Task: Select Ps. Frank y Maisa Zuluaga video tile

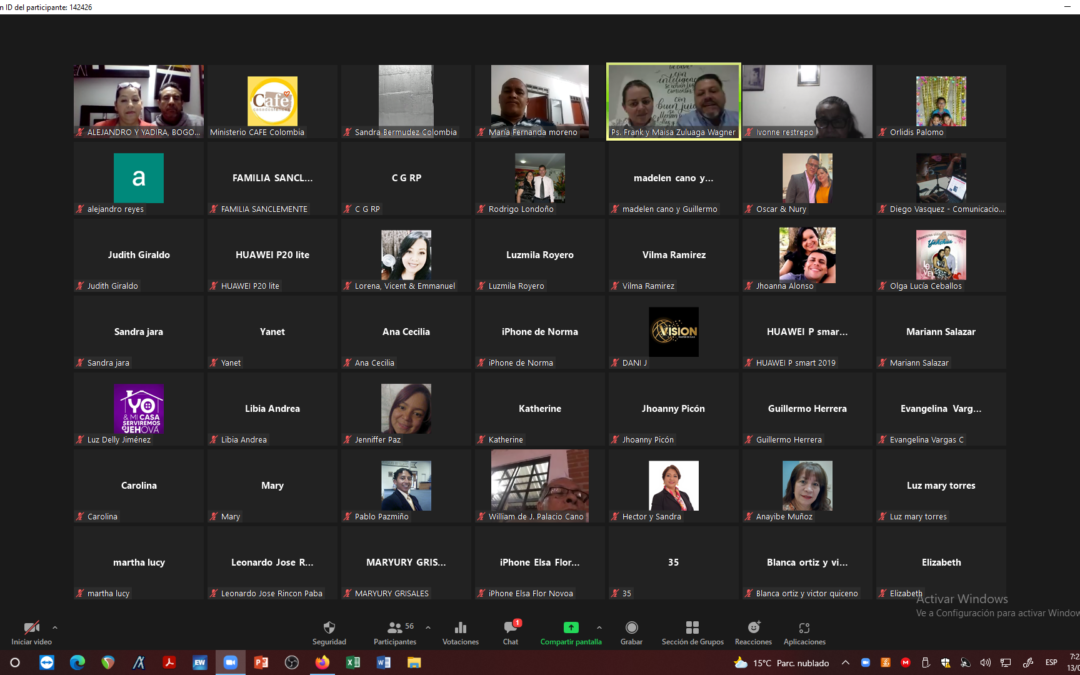Action: (x=673, y=101)
